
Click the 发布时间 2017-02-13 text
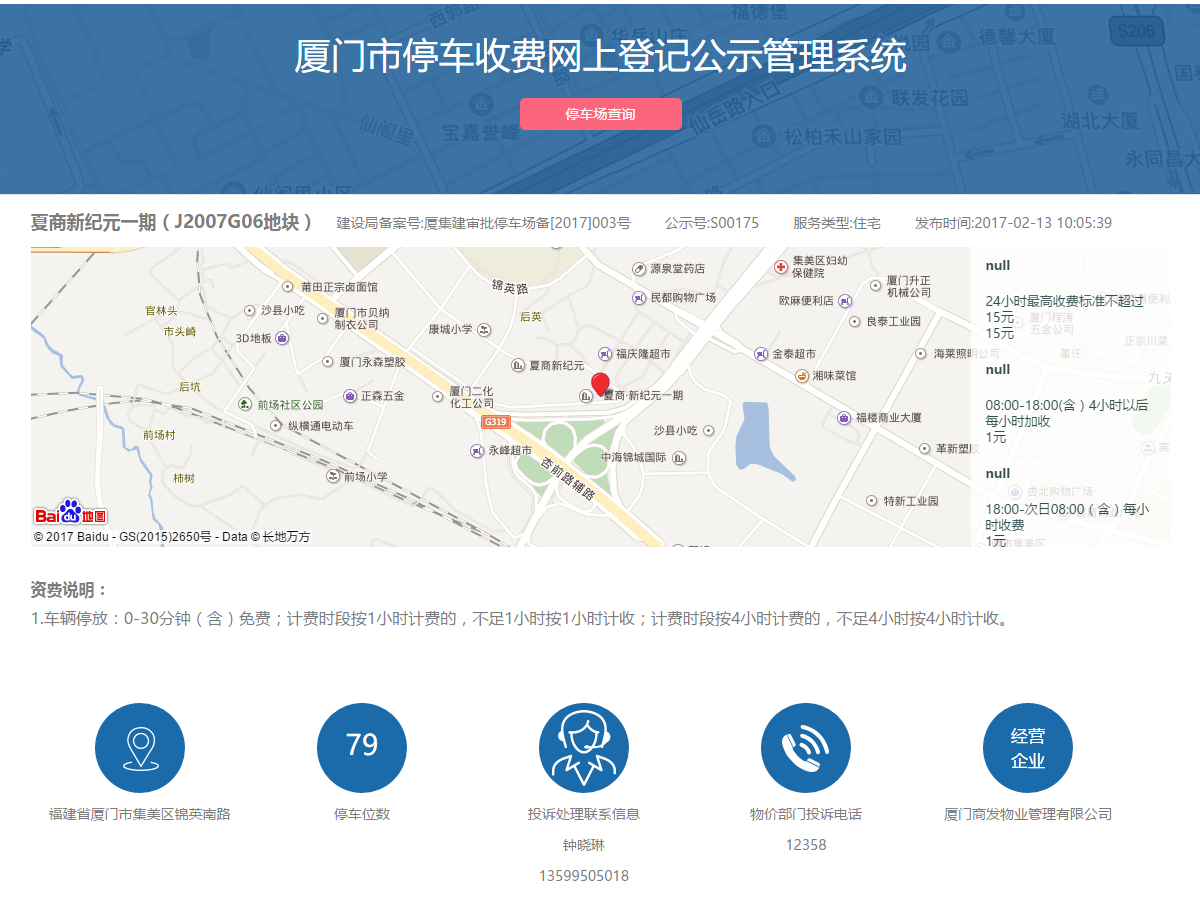[x=1013, y=223]
